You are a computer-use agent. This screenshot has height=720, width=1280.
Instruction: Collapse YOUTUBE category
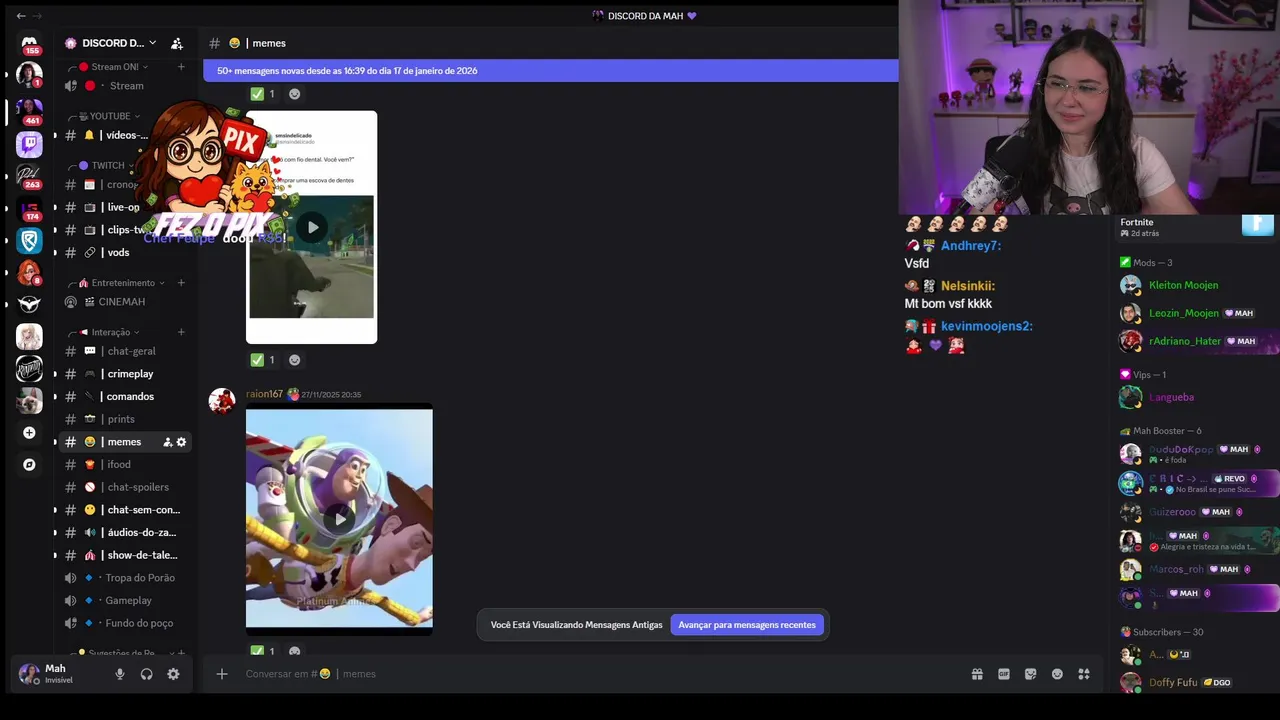[x=110, y=116]
